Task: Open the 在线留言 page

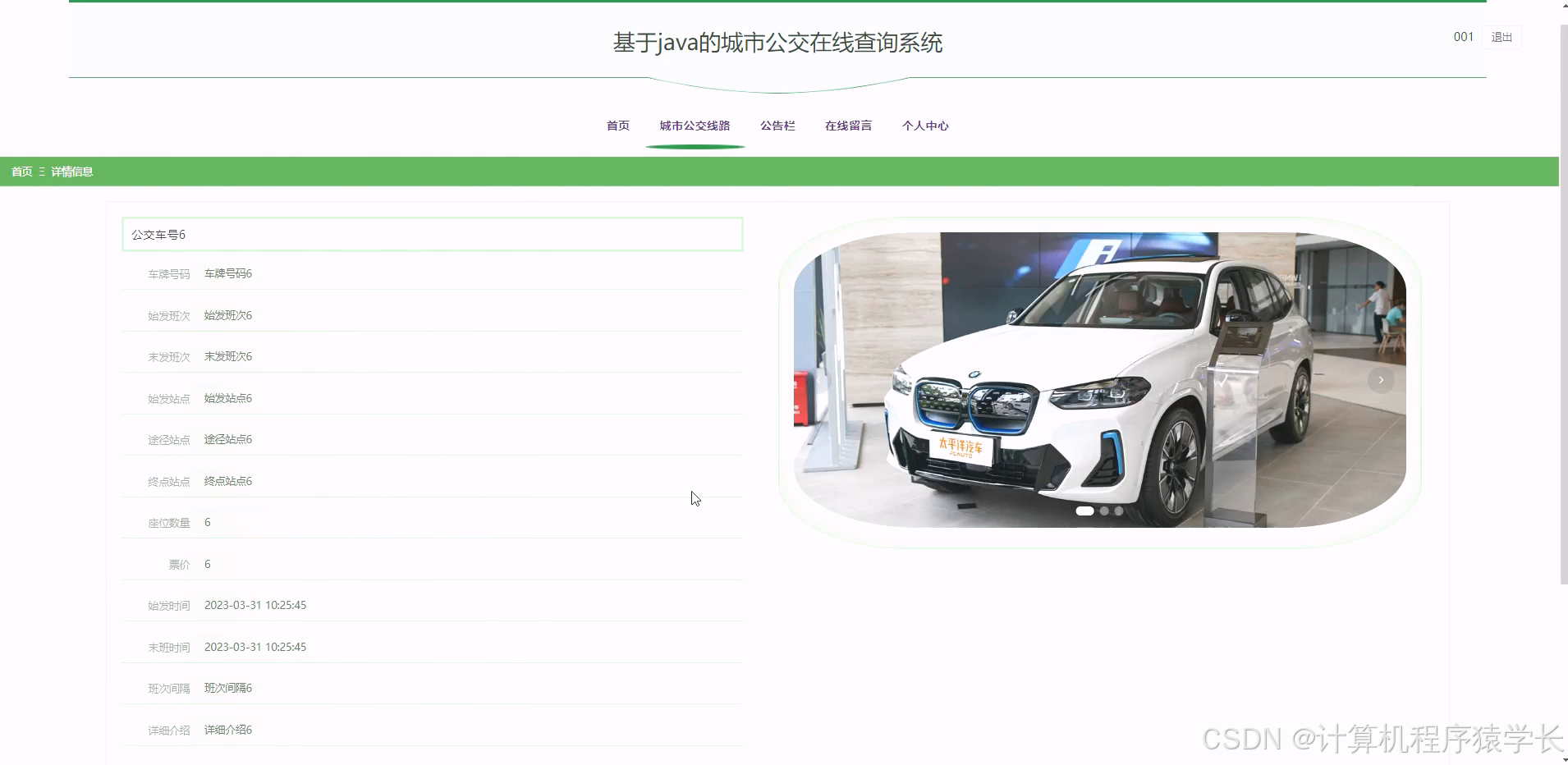Action: point(848,126)
